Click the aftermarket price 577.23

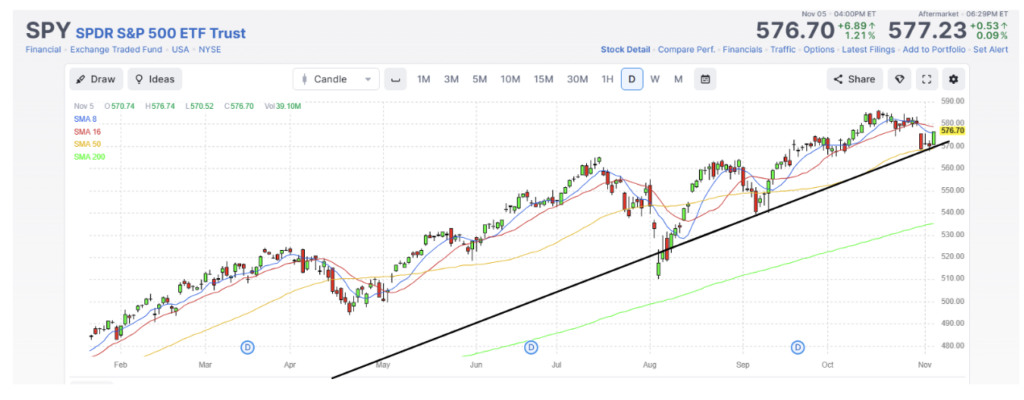[927, 30]
